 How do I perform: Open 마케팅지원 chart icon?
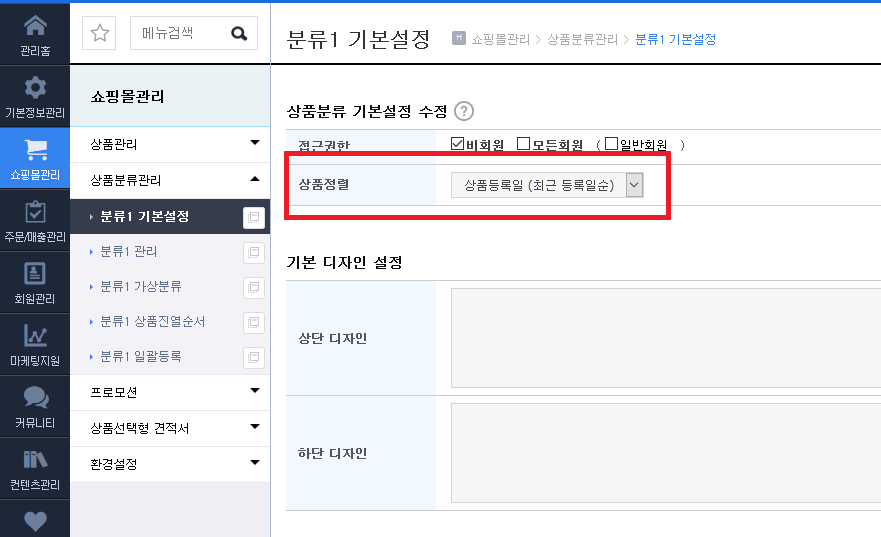click(35, 335)
